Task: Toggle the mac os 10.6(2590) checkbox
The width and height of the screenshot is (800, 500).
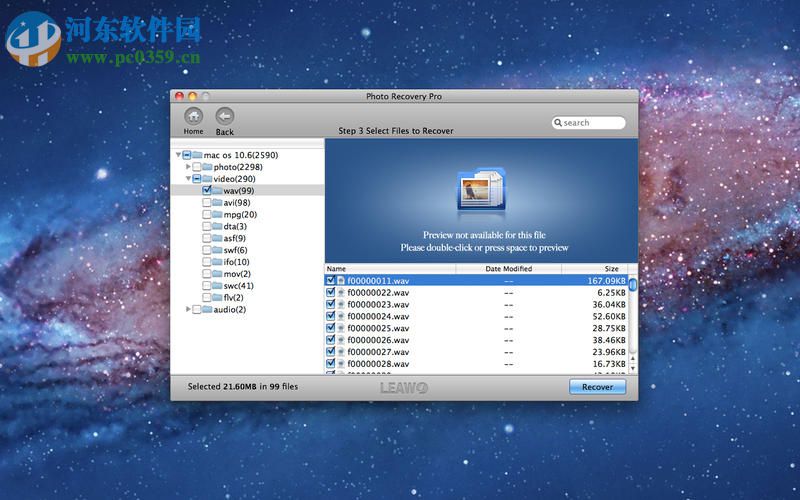Action: [x=187, y=155]
